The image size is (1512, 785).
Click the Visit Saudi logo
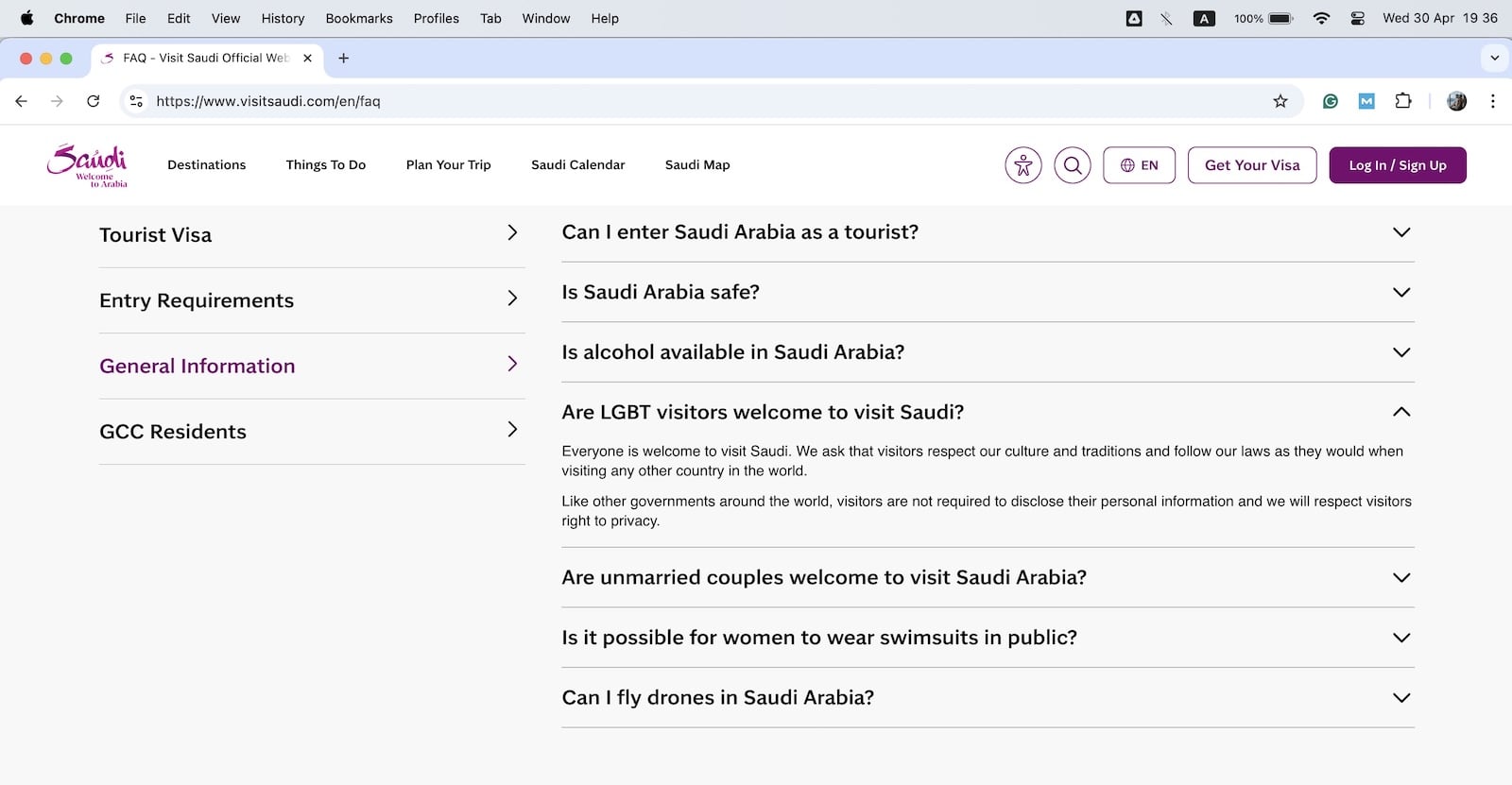click(x=87, y=165)
